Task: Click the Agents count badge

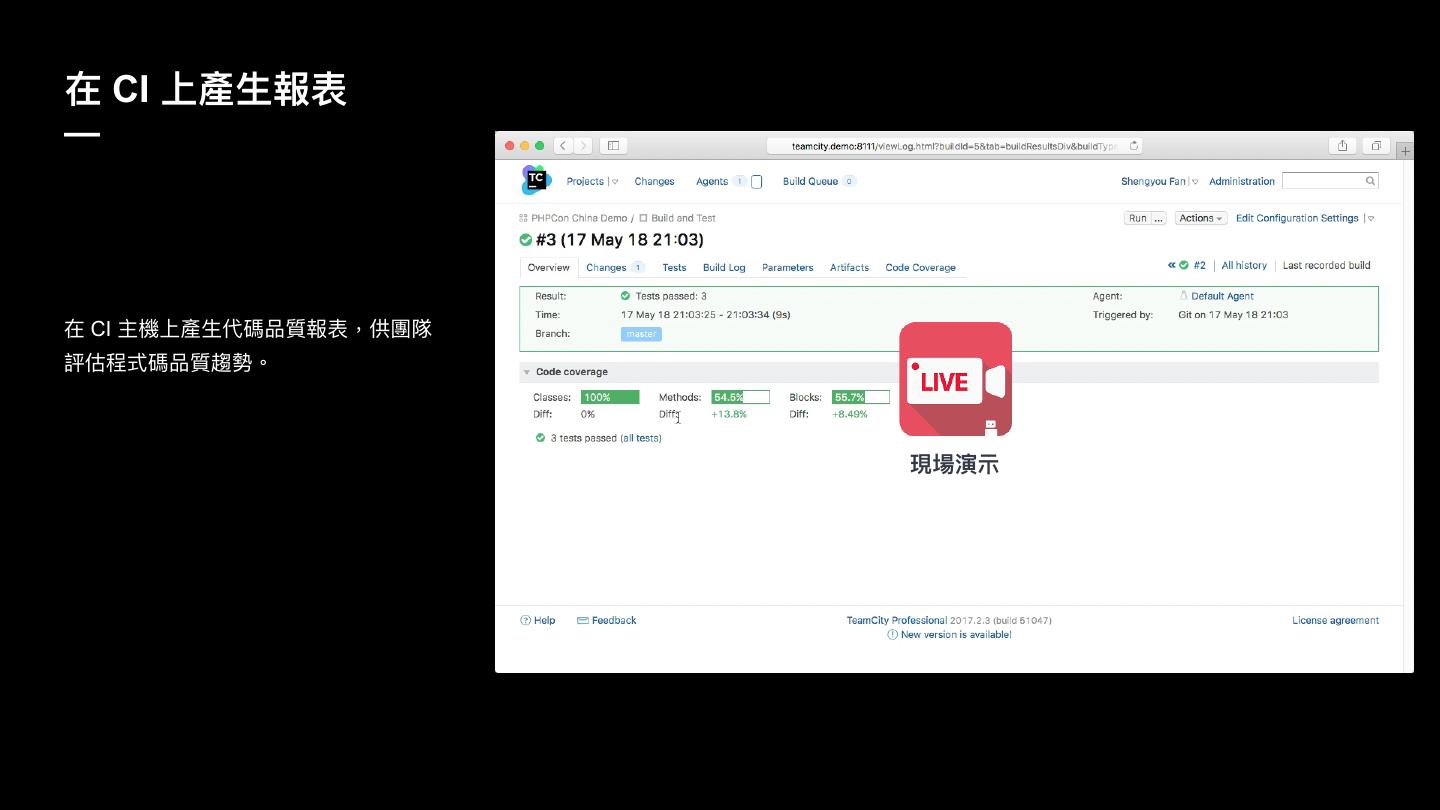Action: pos(739,182)
